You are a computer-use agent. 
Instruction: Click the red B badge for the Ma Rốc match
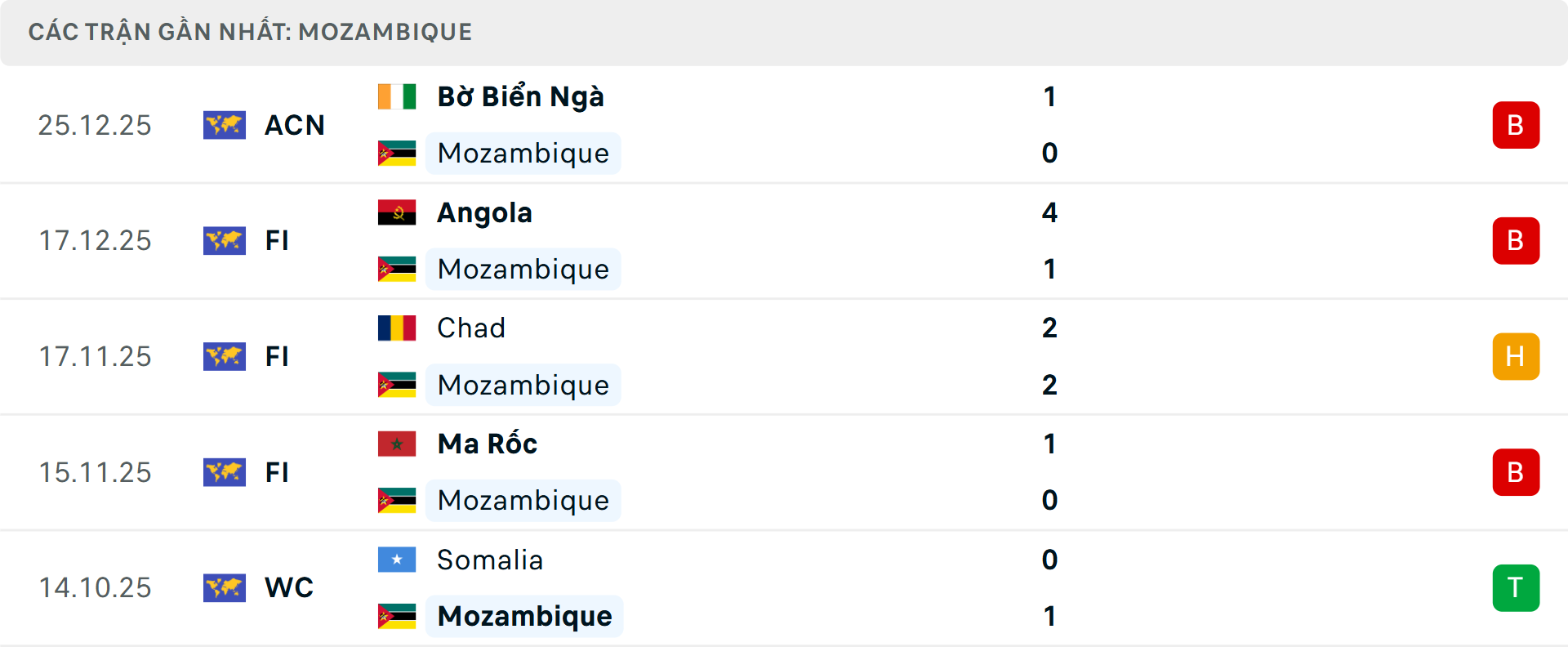pos(1516,472)
